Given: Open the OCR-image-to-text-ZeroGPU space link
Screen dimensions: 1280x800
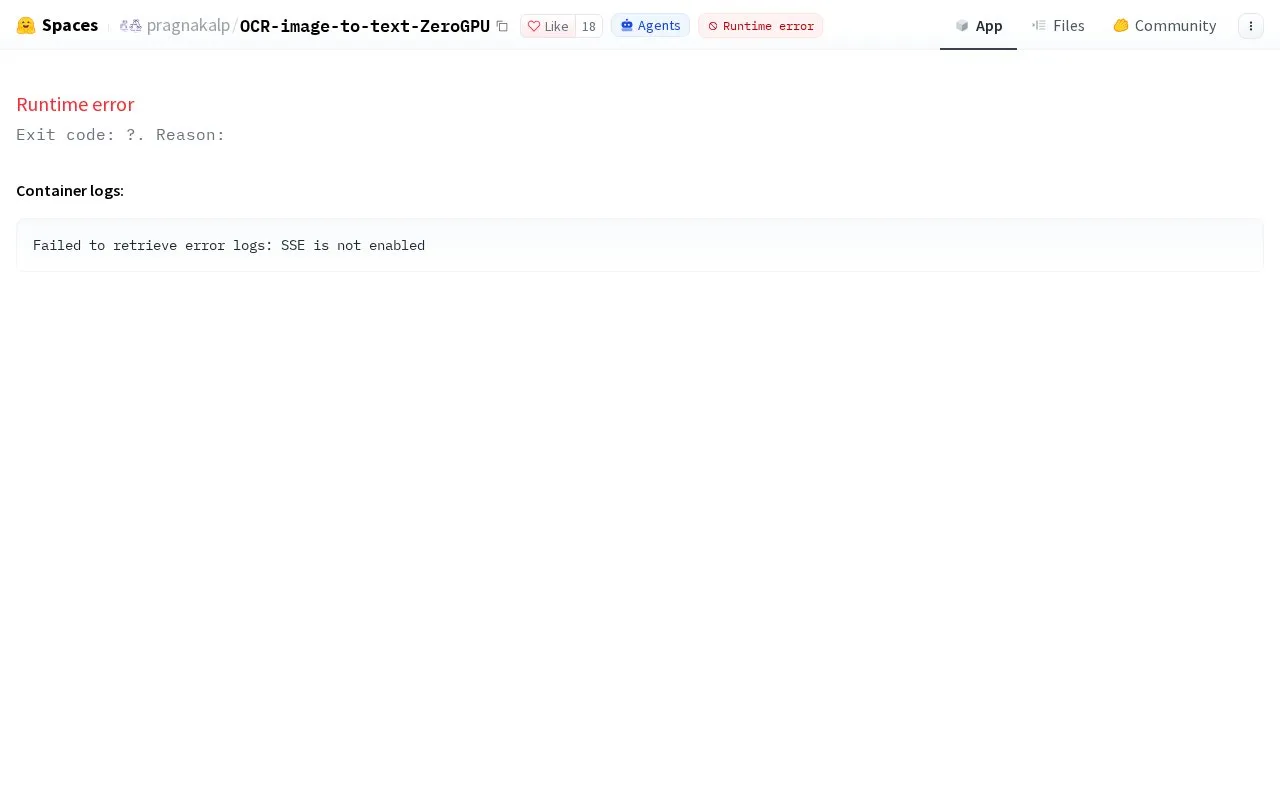Looking at the screenshot, I should click(365, 26).
